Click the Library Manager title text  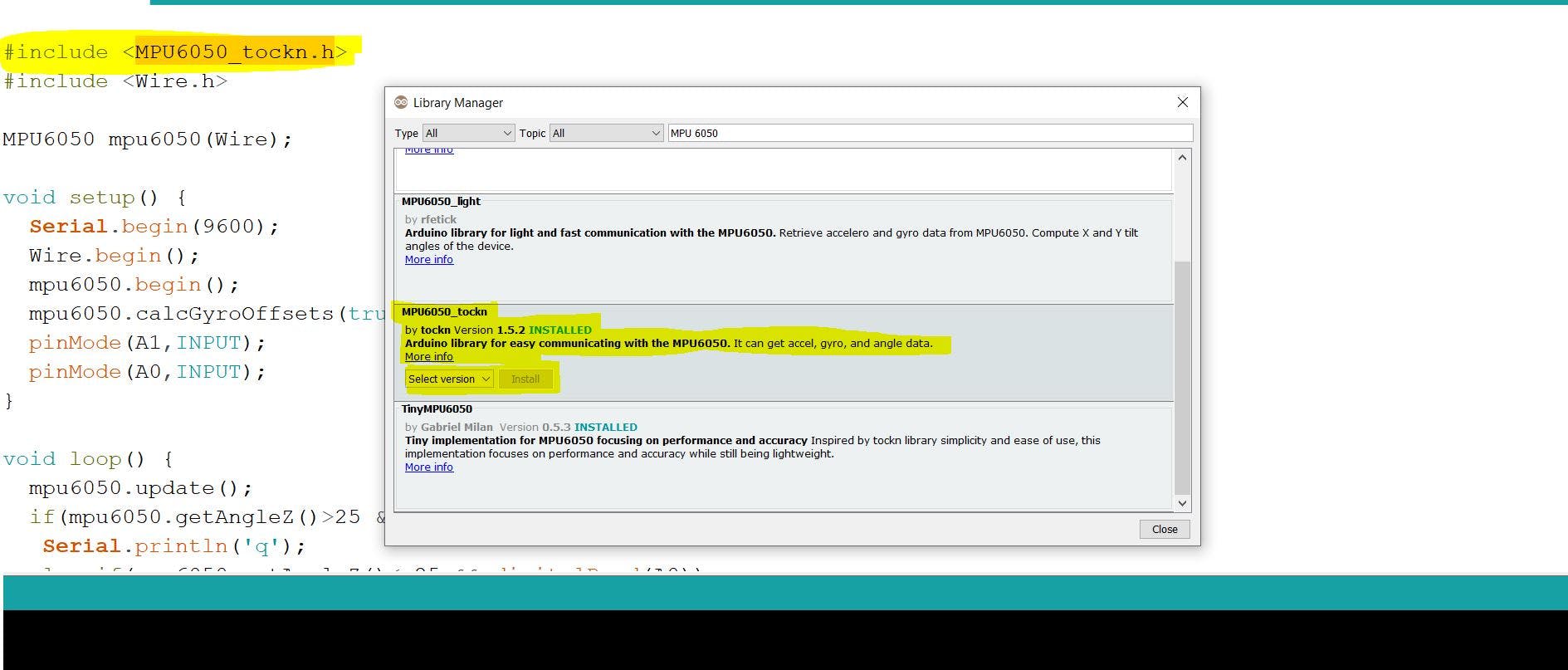point(458,103)
